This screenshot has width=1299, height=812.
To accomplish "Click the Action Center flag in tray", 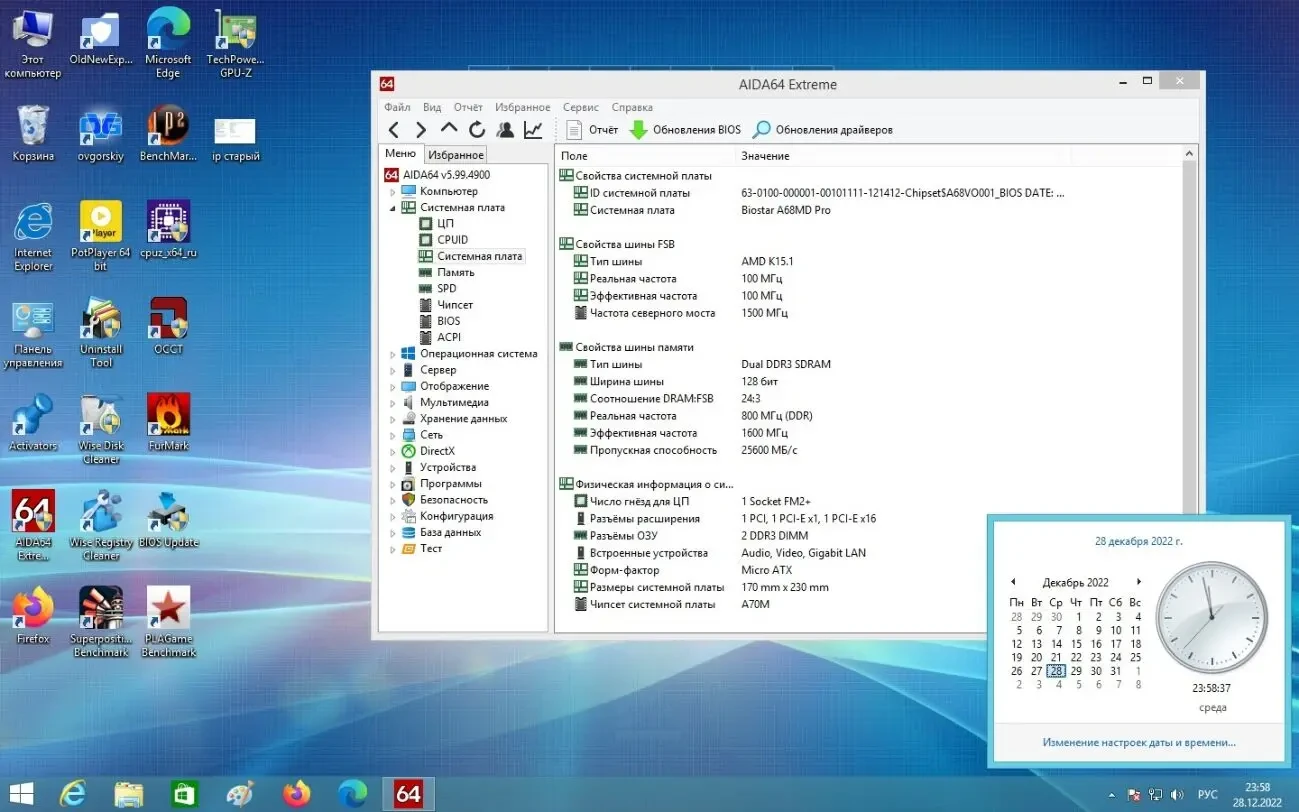I will tap(1134, 795).
